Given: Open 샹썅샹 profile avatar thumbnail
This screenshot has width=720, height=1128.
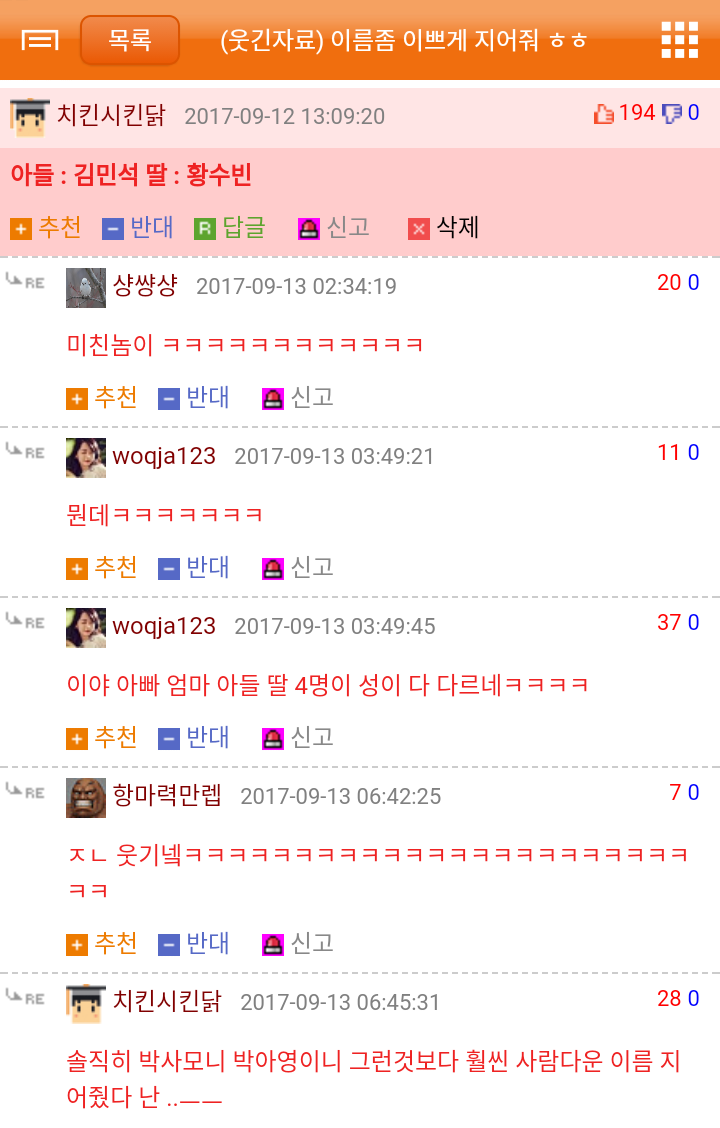Looking at the screenshot, I should [86, 288].
